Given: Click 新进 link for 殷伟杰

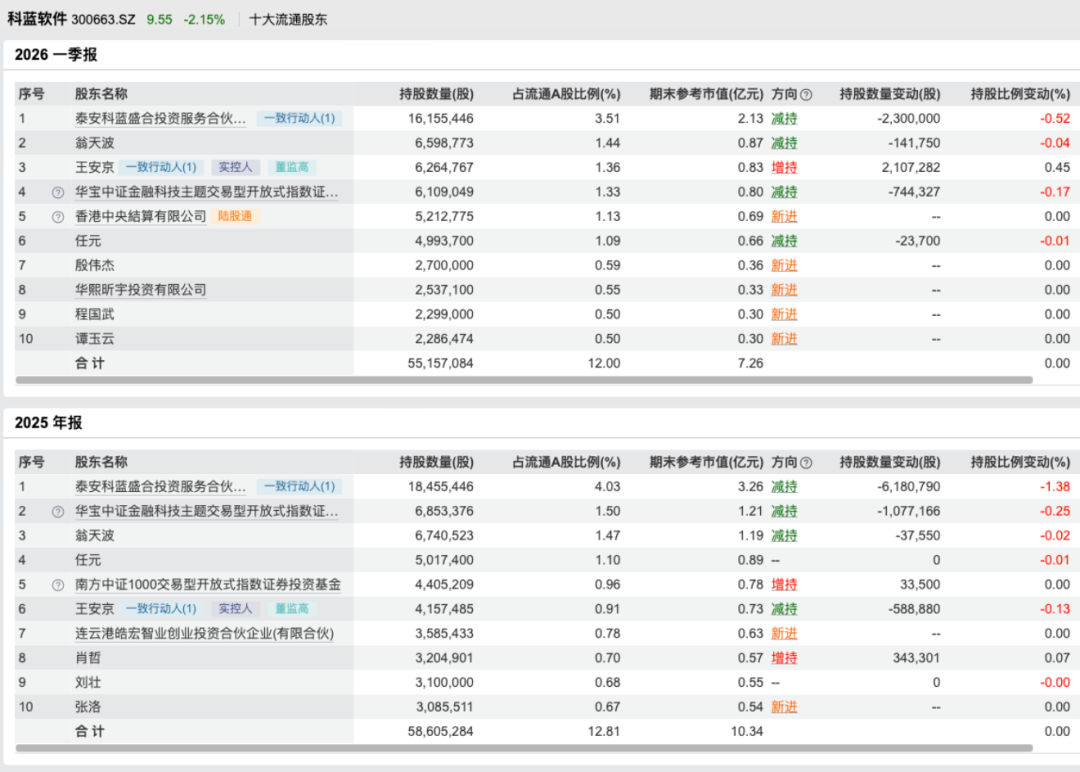Looking at the screenshot, I should pos(784,265).
